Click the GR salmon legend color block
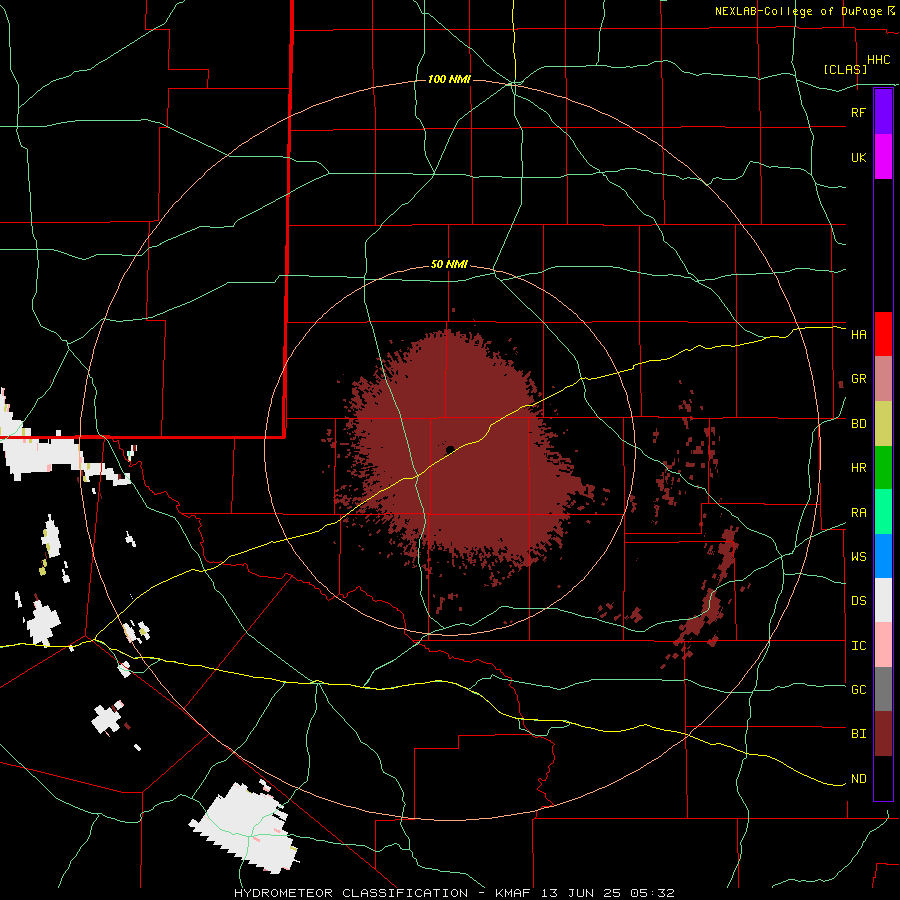This screenshot has height=900, width=900. click(x=883, y=379)
